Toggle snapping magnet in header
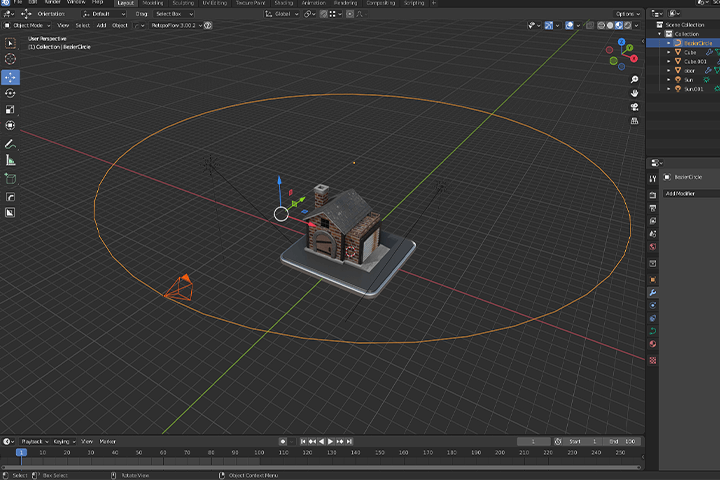The height and width of the screenshot is (480, 720). [323, 14]
